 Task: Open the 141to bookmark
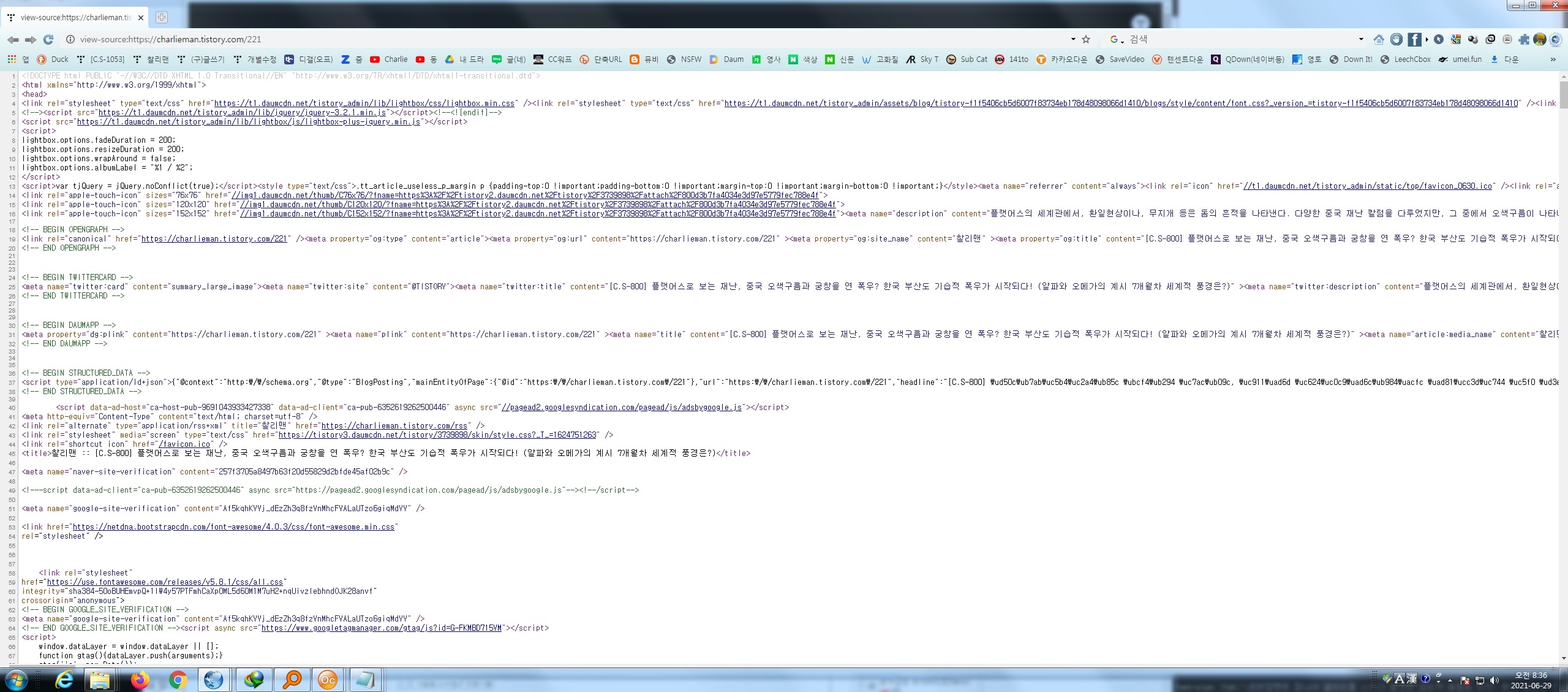click(1012, 59)
